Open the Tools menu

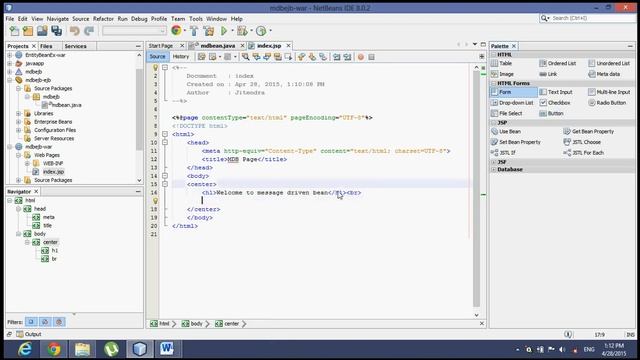(196, 19)
